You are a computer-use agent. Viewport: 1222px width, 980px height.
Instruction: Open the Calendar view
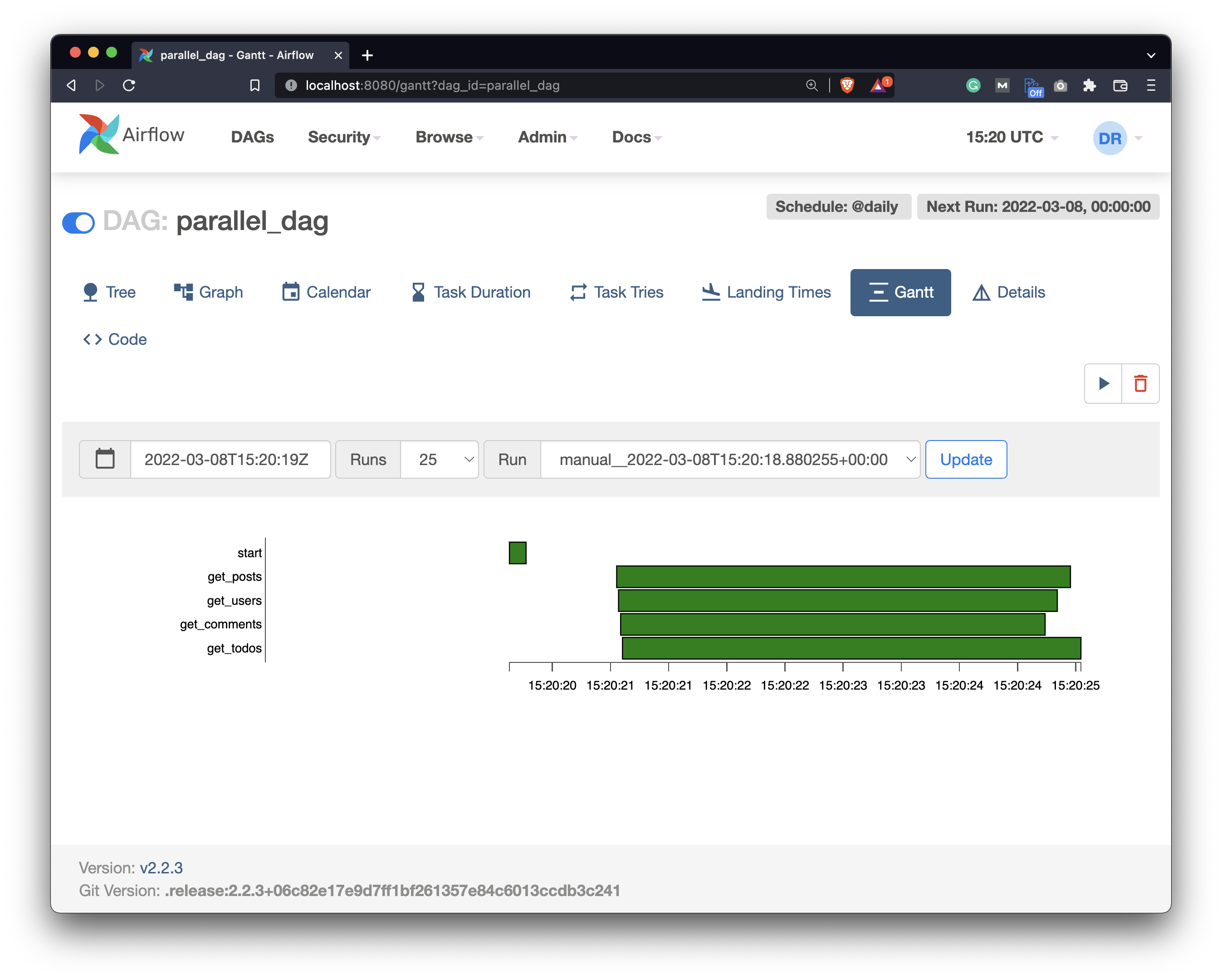326,293
